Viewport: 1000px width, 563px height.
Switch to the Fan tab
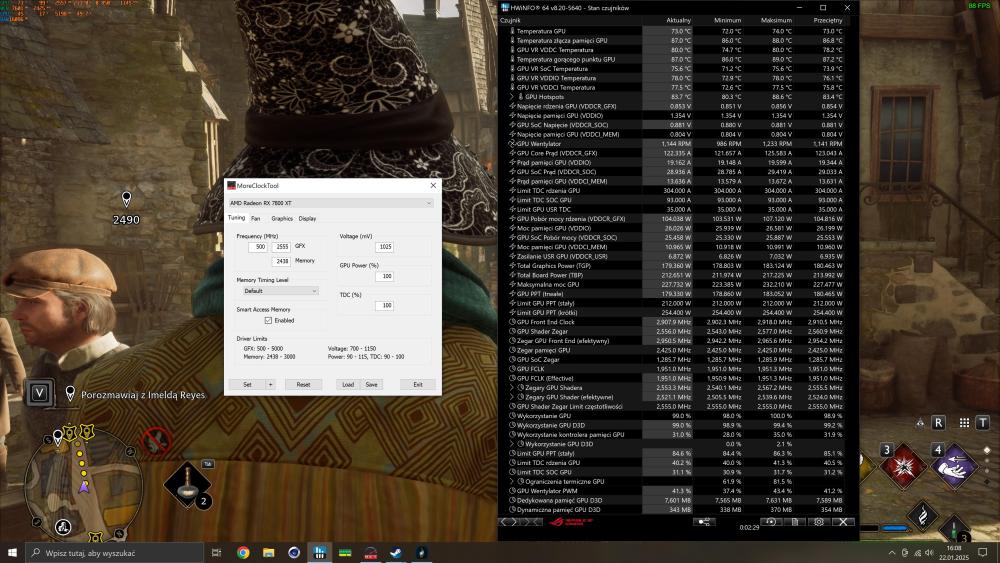[x=256, y=218]
